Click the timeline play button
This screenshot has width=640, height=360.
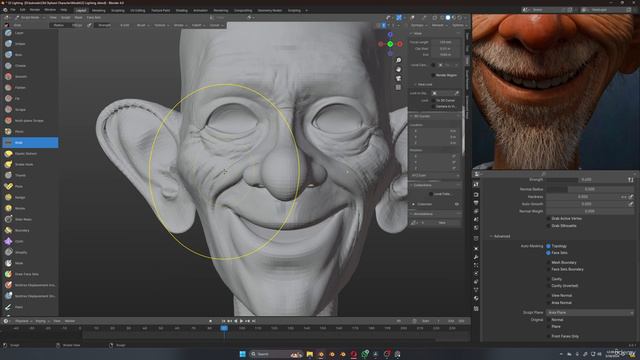coord(242,321)
